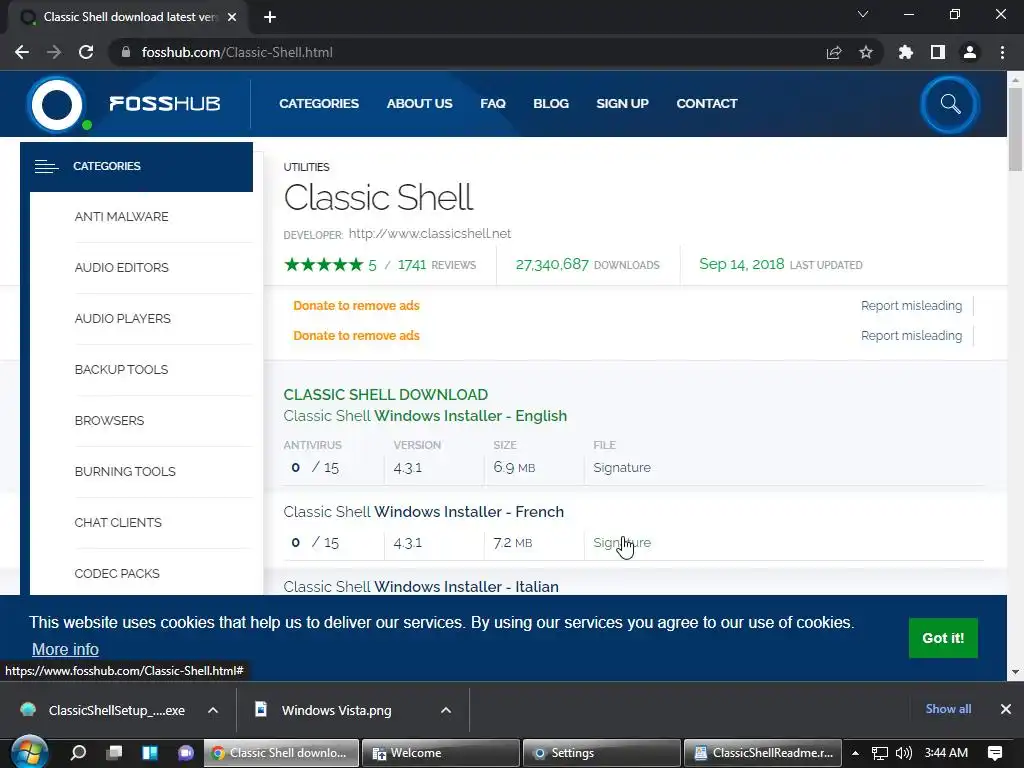The height and width of the screenshot is (768, 1024).
Task: Open the CONTACT navigation item
Action: pyautogui.click(x=707, y=104)
